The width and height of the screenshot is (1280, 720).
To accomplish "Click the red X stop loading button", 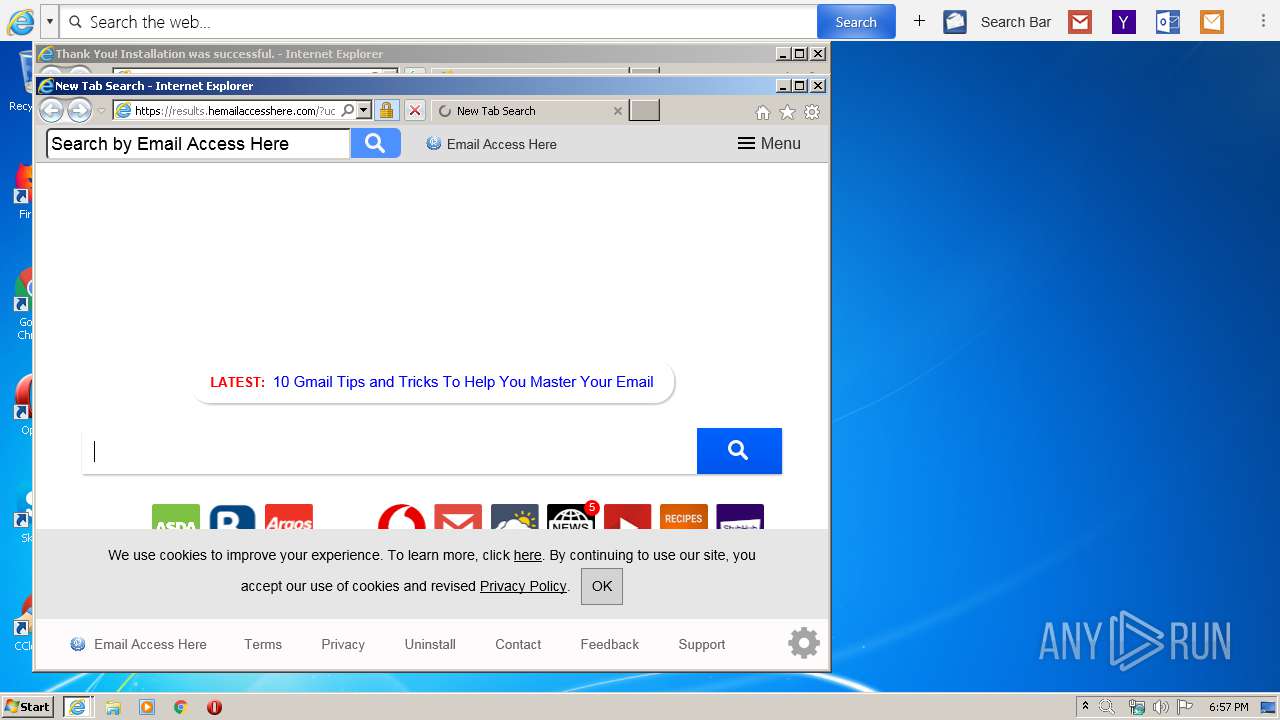I will [415, 110].
